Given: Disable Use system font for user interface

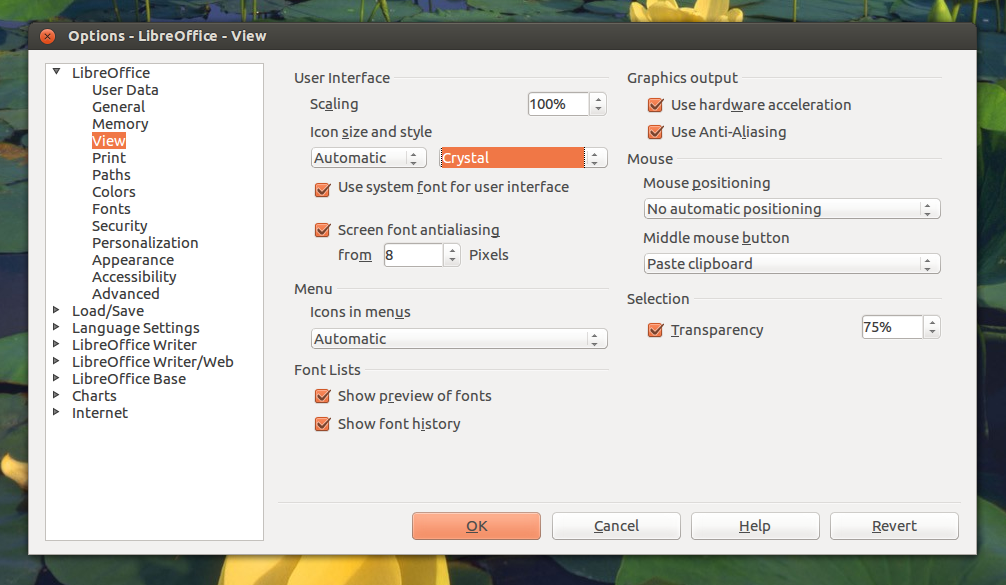Looking at the screenshot, I should (x=322, y=187).
